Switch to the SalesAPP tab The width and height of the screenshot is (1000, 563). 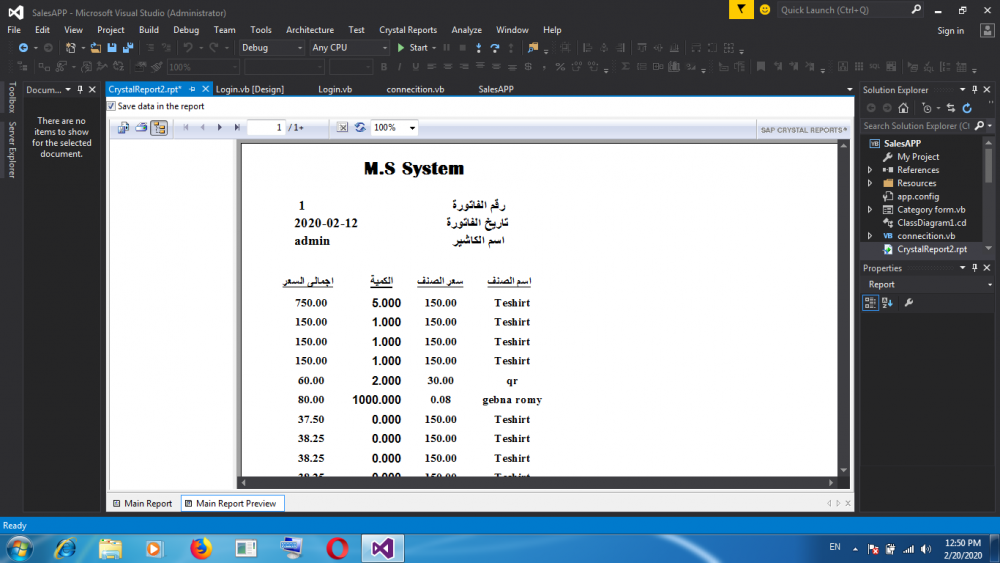(496, 89)
